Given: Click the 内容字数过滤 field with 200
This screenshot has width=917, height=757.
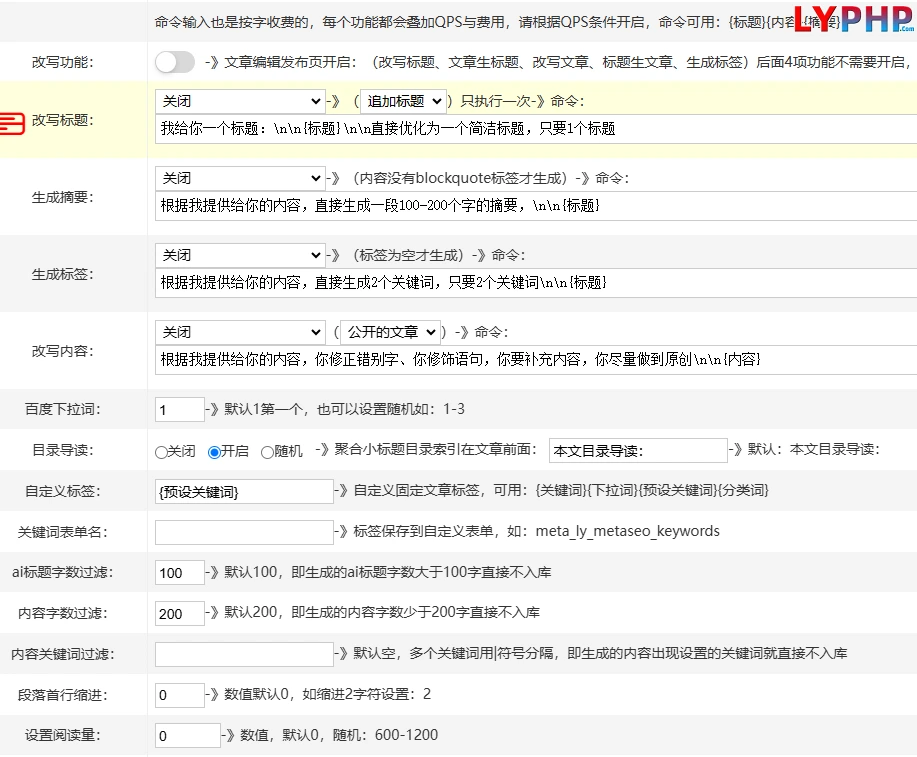Looking at the screenshot, I should (x=180, y=614).
